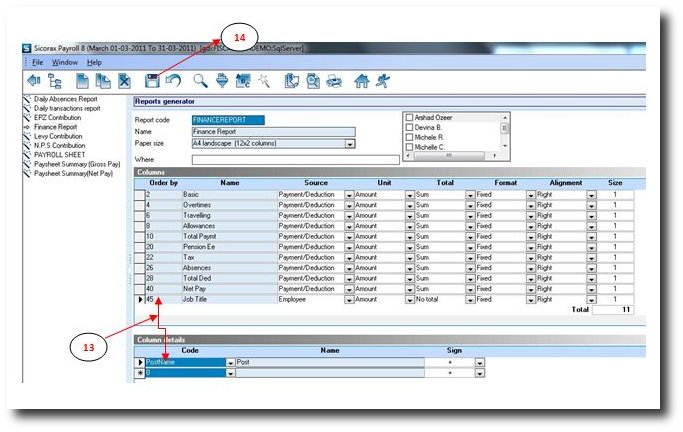Expand Source dropdown in Job Title row
Image resolution: width=683 pixels, height=432 pixels.
(349, 299)
